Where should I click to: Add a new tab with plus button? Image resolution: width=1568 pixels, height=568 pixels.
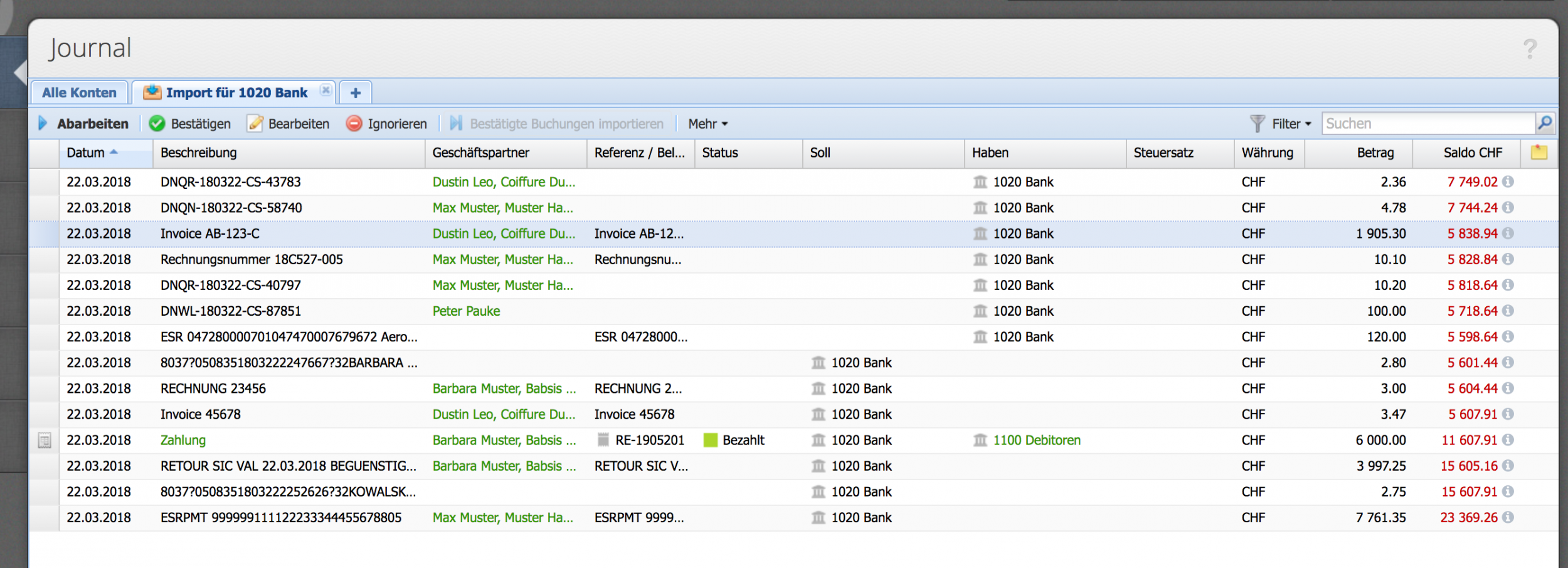356,93
